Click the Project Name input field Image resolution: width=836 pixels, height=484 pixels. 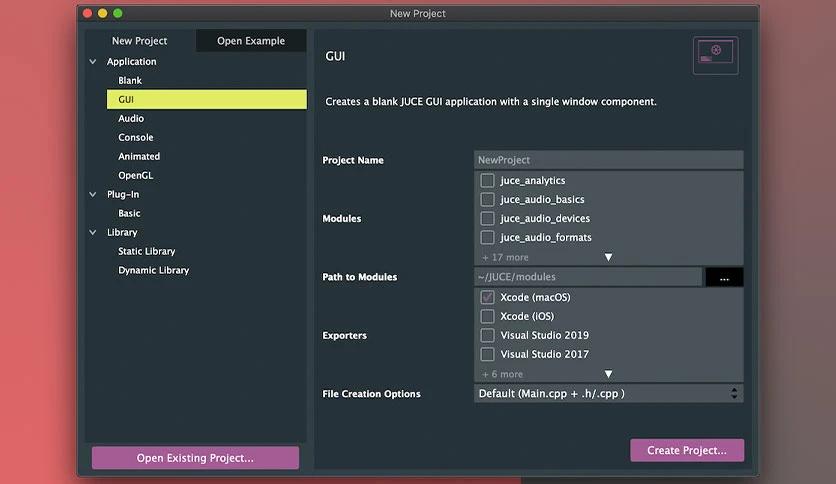(608, 160)
